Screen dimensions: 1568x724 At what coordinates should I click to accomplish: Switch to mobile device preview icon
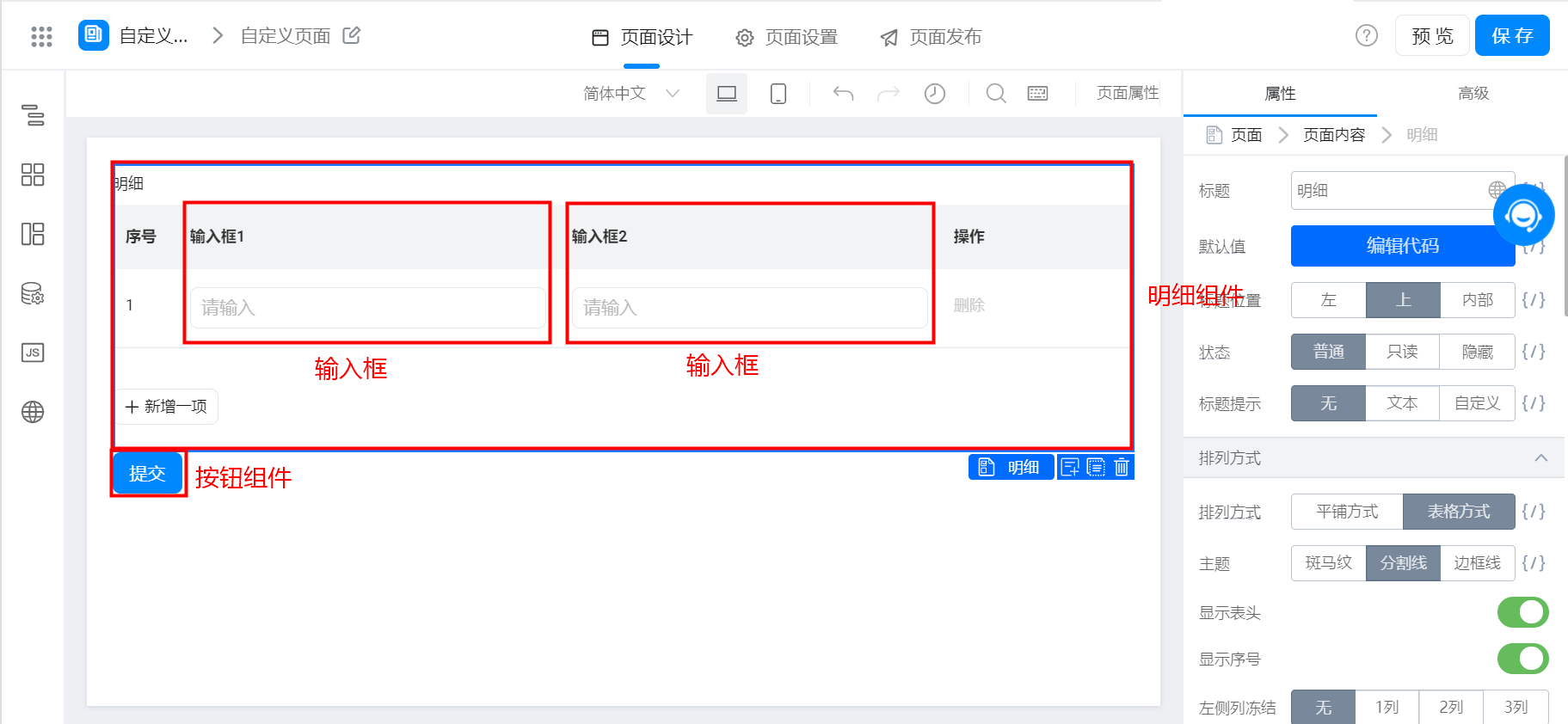click(778, 93)
